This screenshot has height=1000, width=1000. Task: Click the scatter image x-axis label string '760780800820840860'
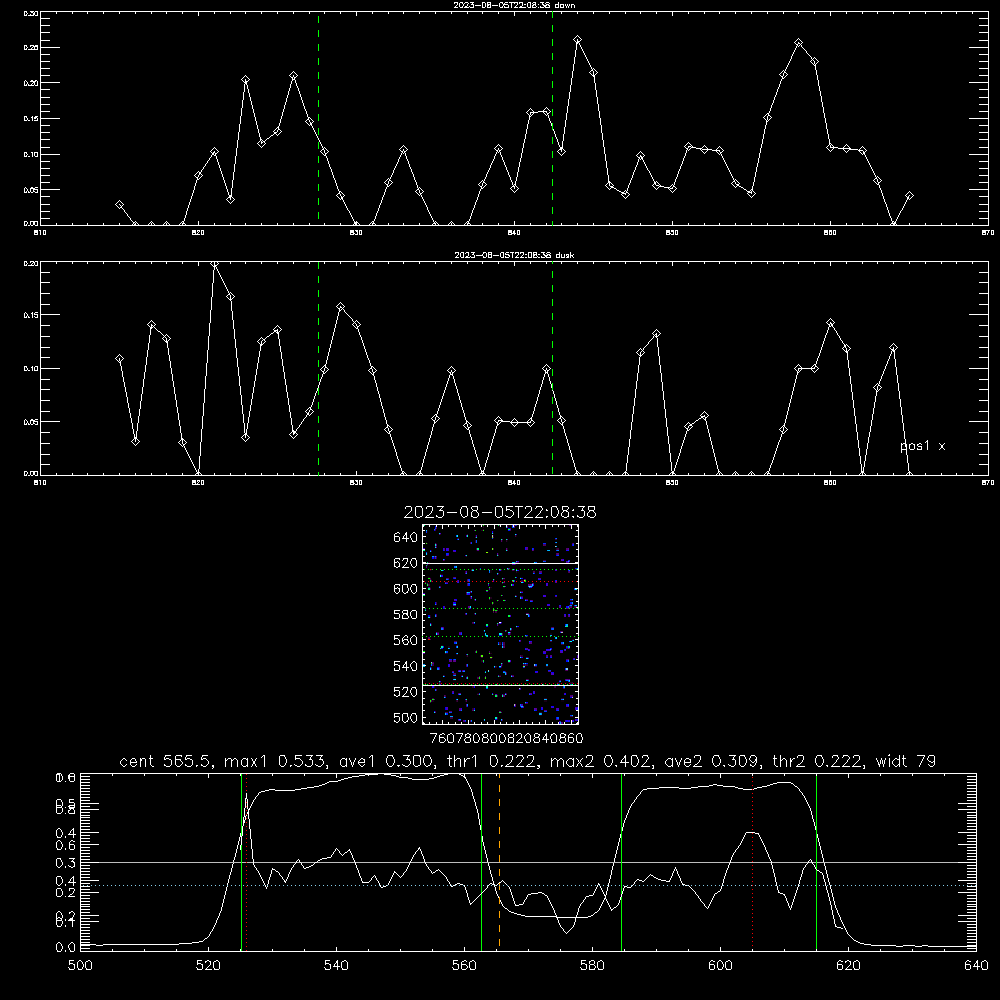[x=507, y=739]
